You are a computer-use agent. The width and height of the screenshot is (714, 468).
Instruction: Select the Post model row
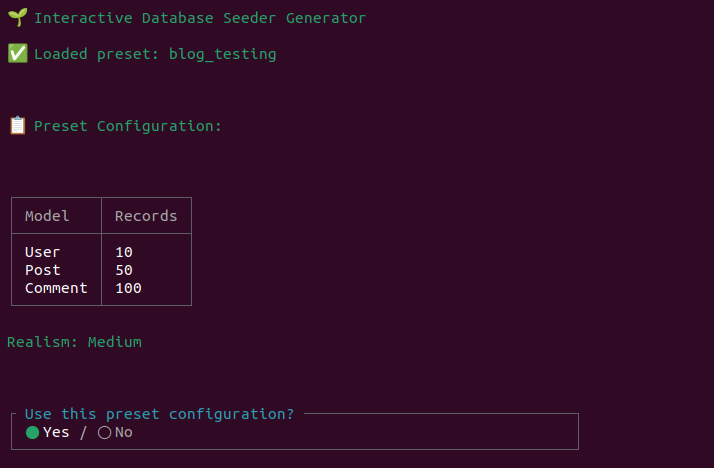43,270
